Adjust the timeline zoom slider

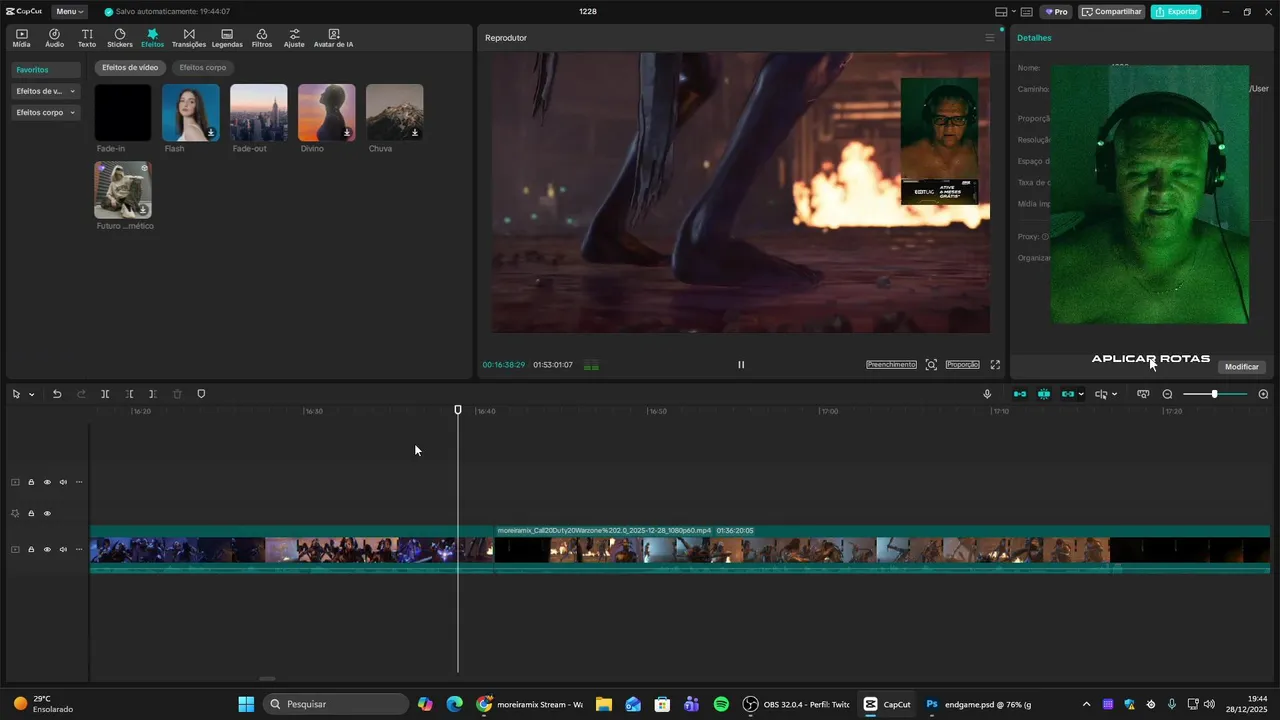1215,394
